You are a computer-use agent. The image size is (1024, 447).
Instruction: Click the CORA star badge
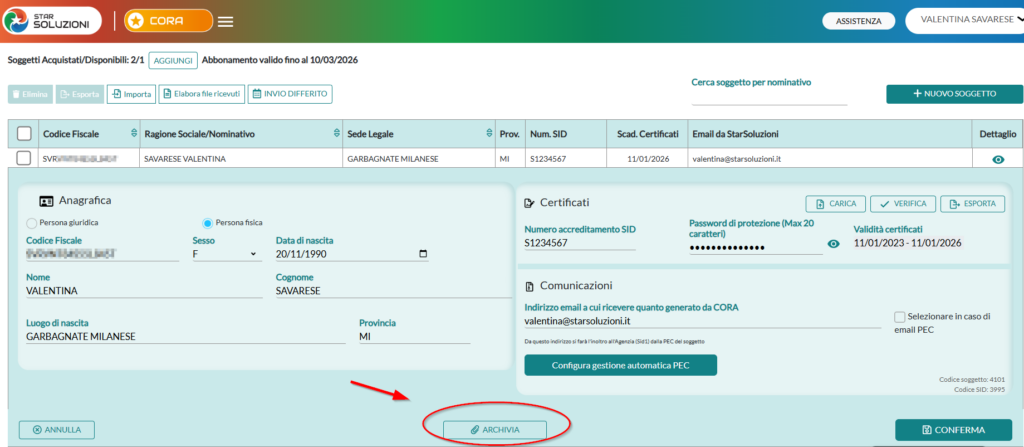[x=168, y=21]
